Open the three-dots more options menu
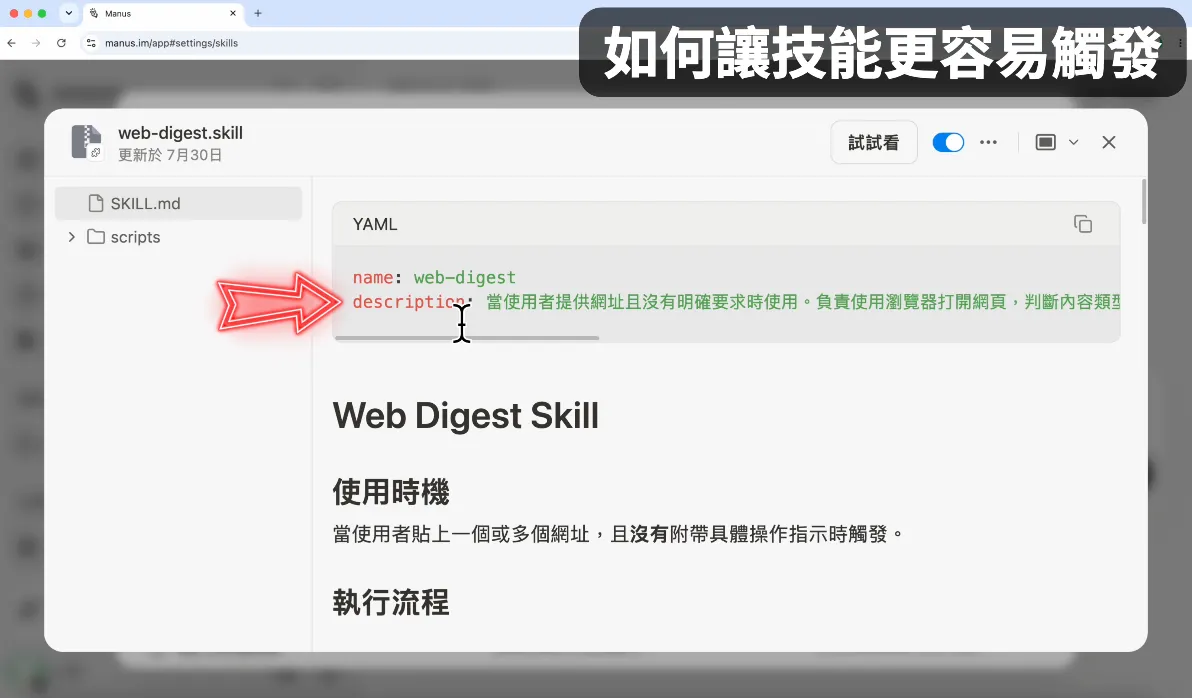 (x=988, y=142)
